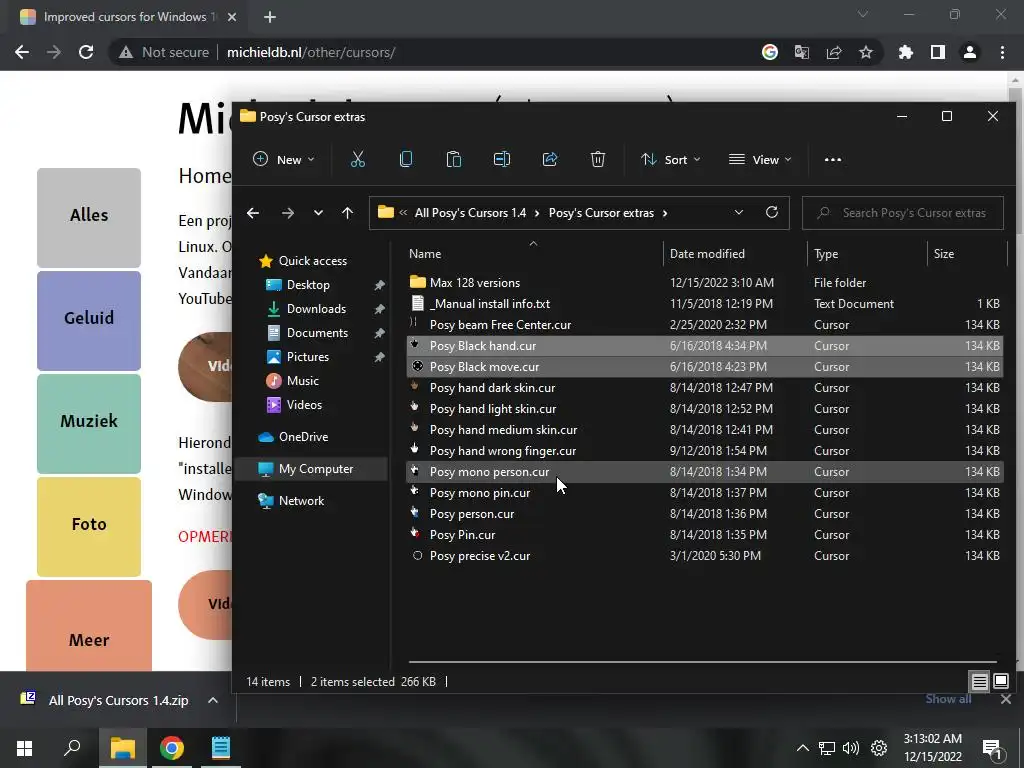Click Chrome's reload page button
1024x768 pixels.
pyautogui.click(x=86, y=52)
